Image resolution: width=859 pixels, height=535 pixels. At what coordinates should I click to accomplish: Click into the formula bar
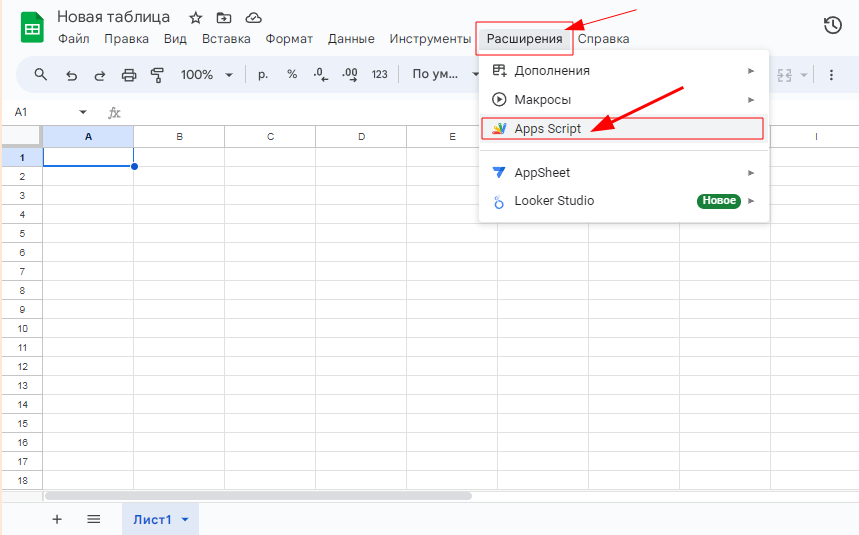pyautogui.click(x=301, y=113)
